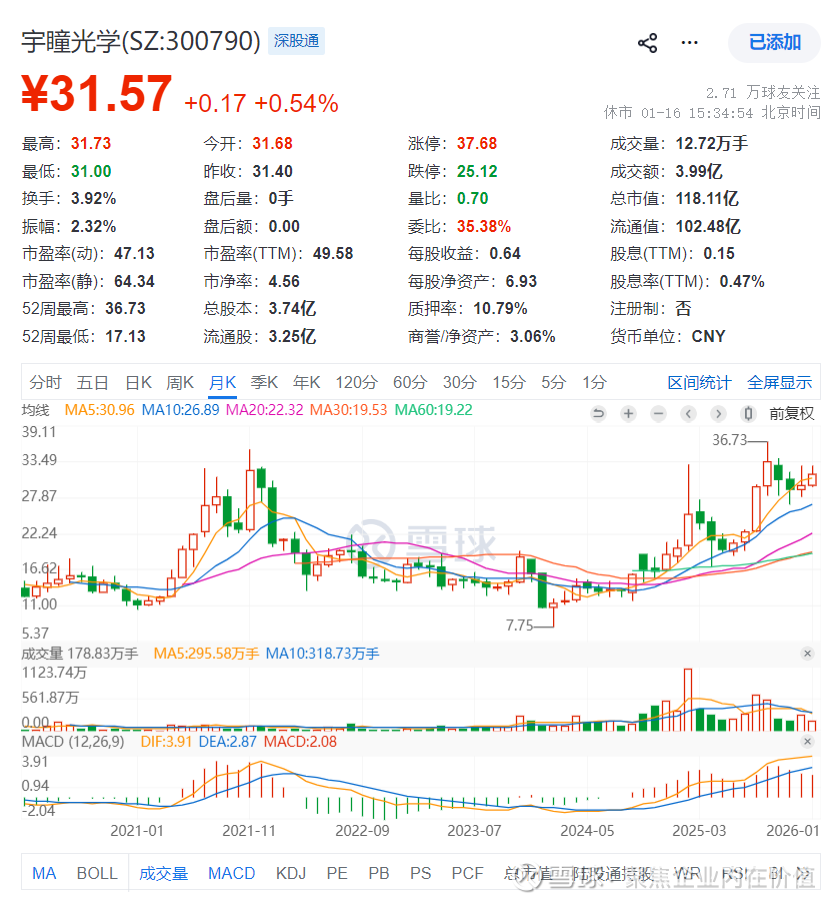The image size is (840, 903).
Task: Zoom in chart with plus icon
Action: [x=629, y=413]
